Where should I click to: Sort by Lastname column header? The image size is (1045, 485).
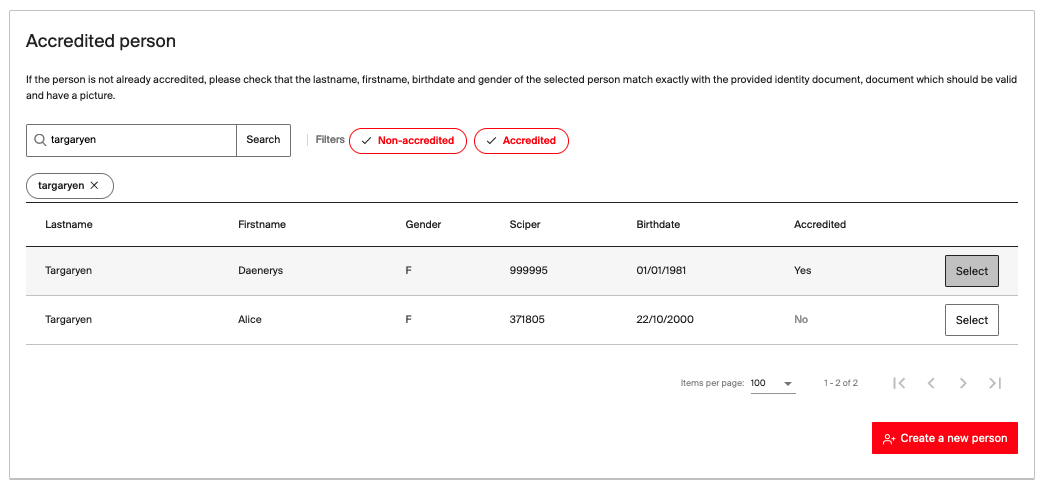69,225
